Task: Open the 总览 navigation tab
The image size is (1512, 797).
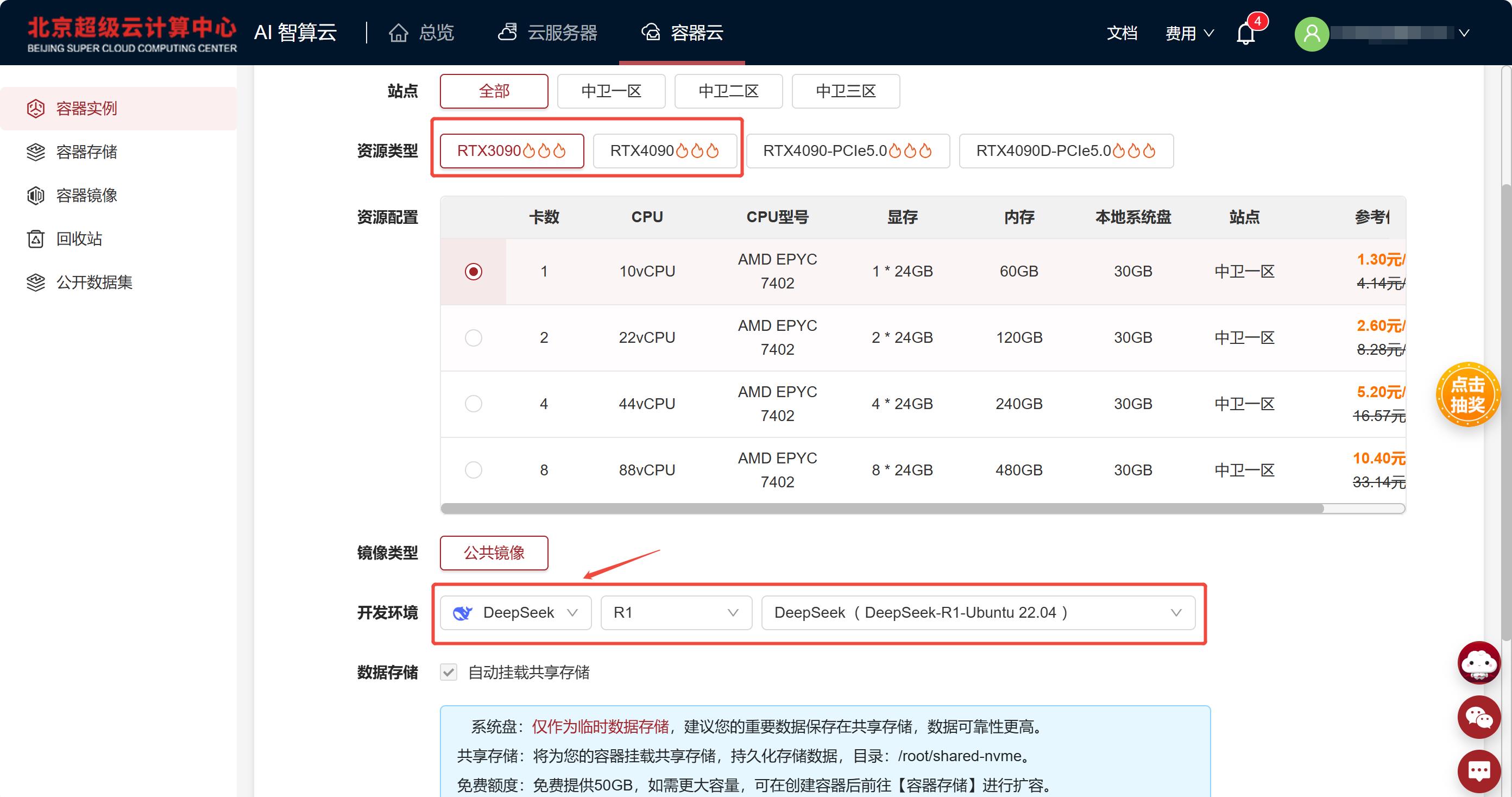Action: pos(421,33)
